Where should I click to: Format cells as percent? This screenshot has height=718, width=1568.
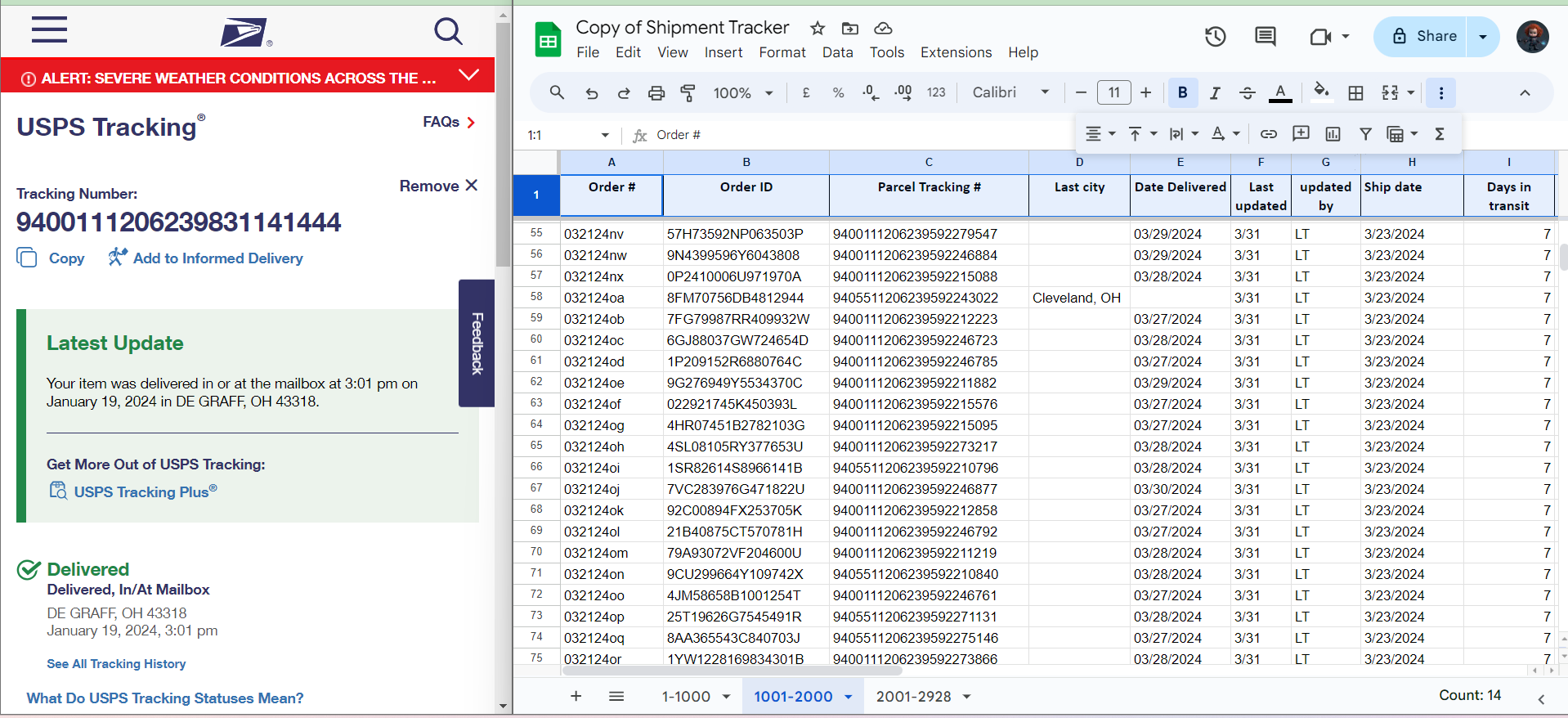[838, 93]
